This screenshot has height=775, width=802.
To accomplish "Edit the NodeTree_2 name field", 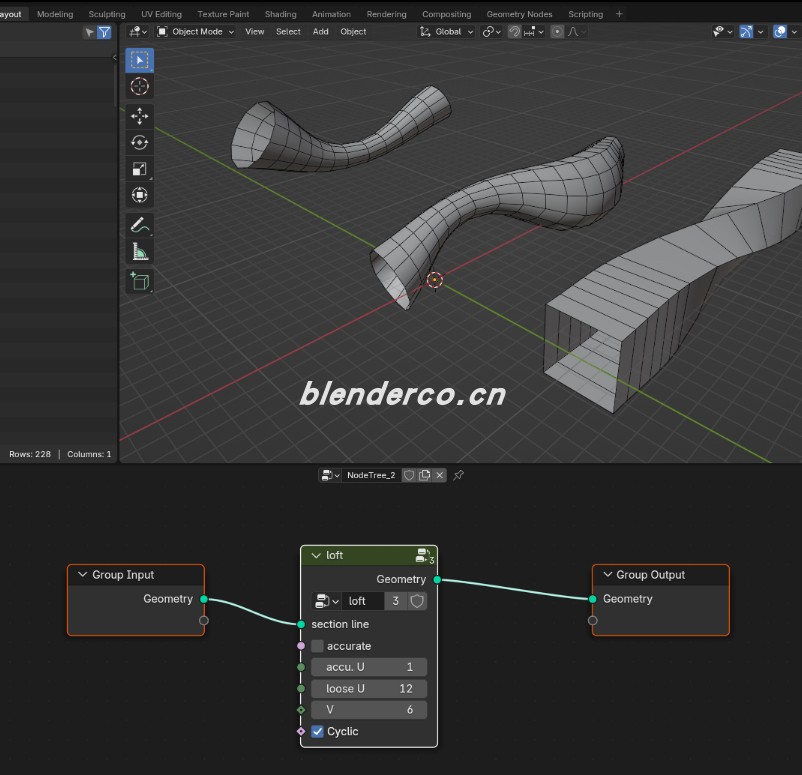I will click(x=371, y=475).
